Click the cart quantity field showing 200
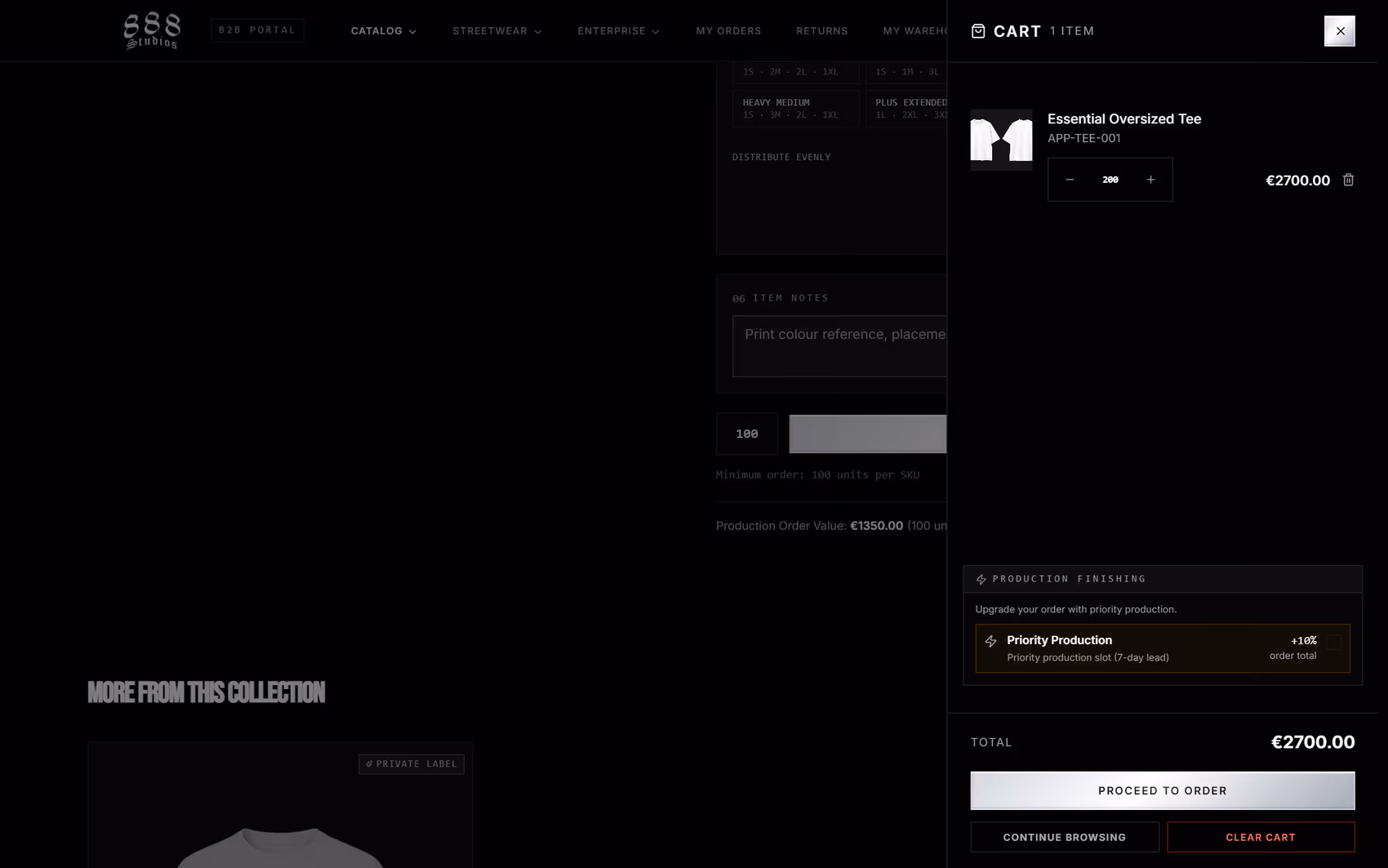This screenshot has width=1388, height=868. (1110, 180)
